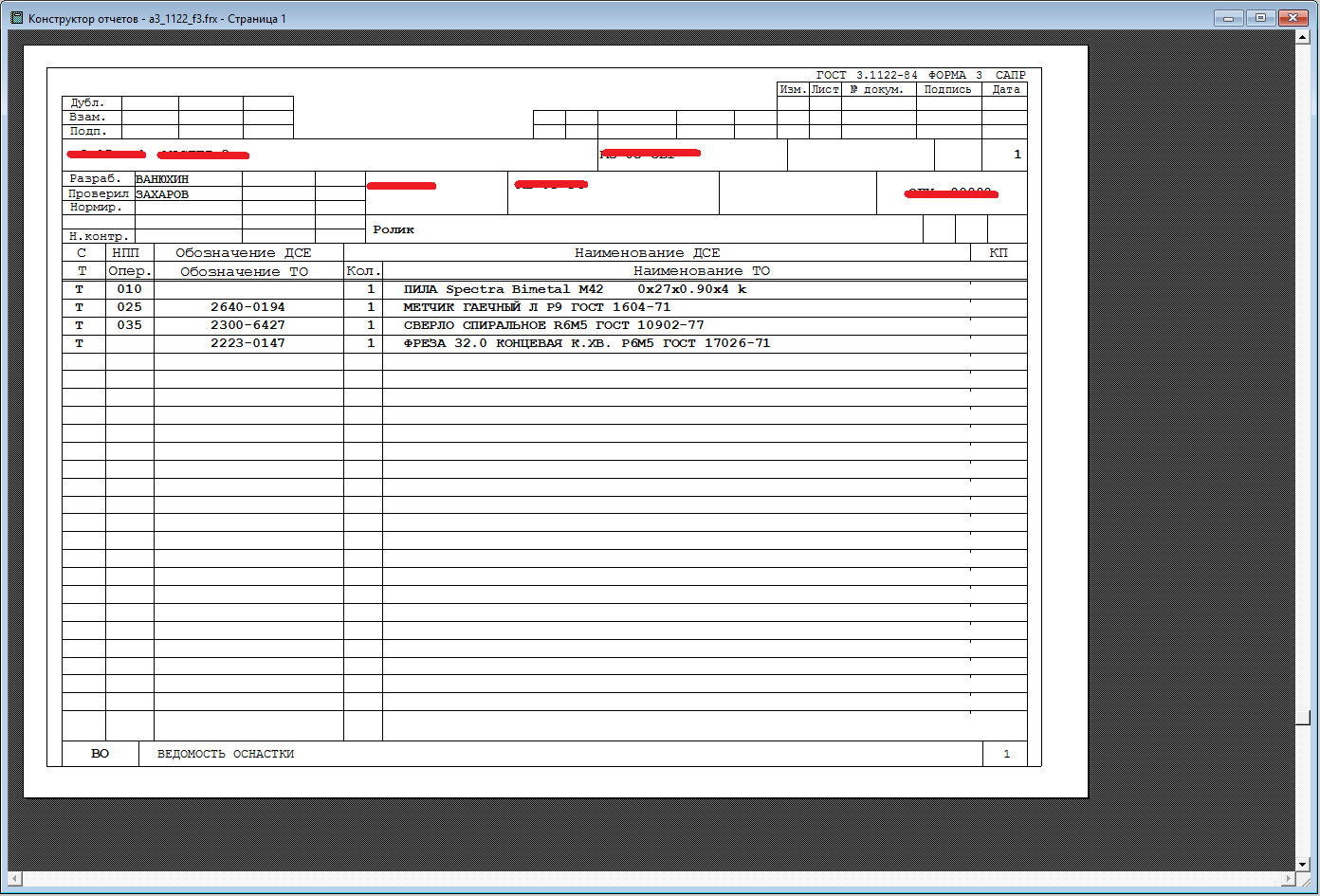Click the horizontal scrollbar right arrow
Image resolution: width=1320 pixels, height=896 pixels.
[x=1287, y=879]
